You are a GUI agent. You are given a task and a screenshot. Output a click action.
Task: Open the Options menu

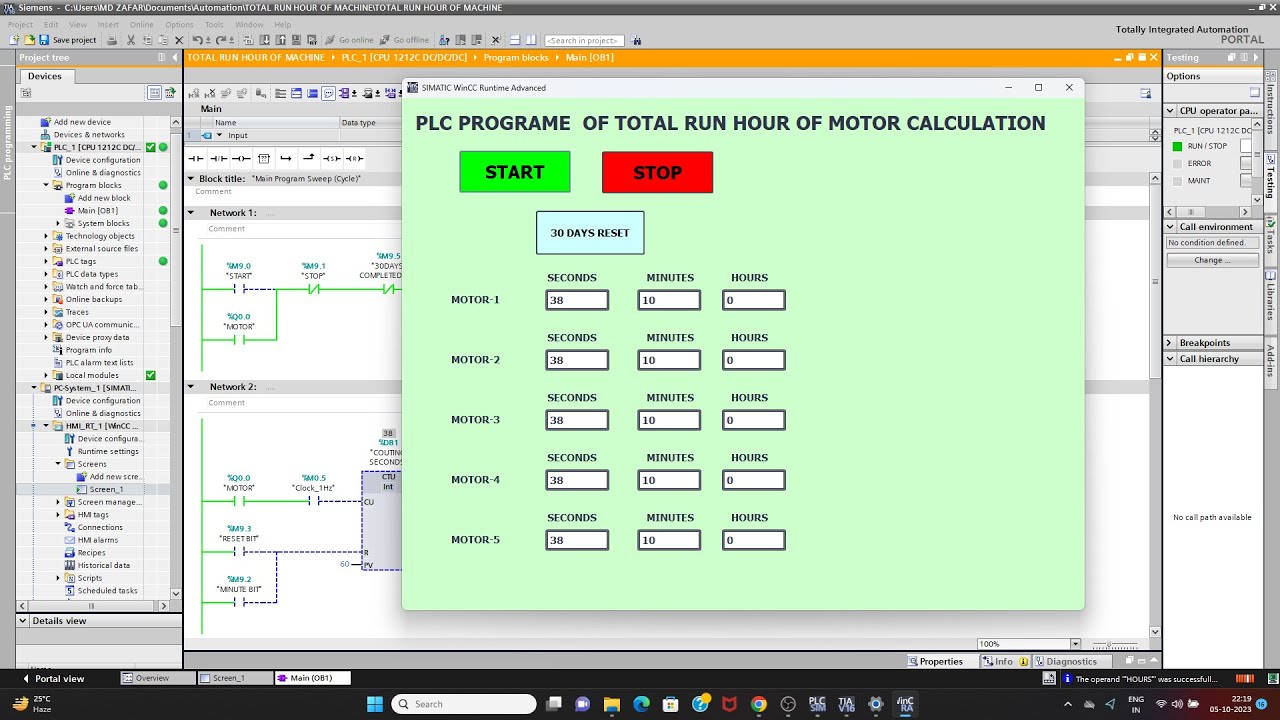point(179,24)
